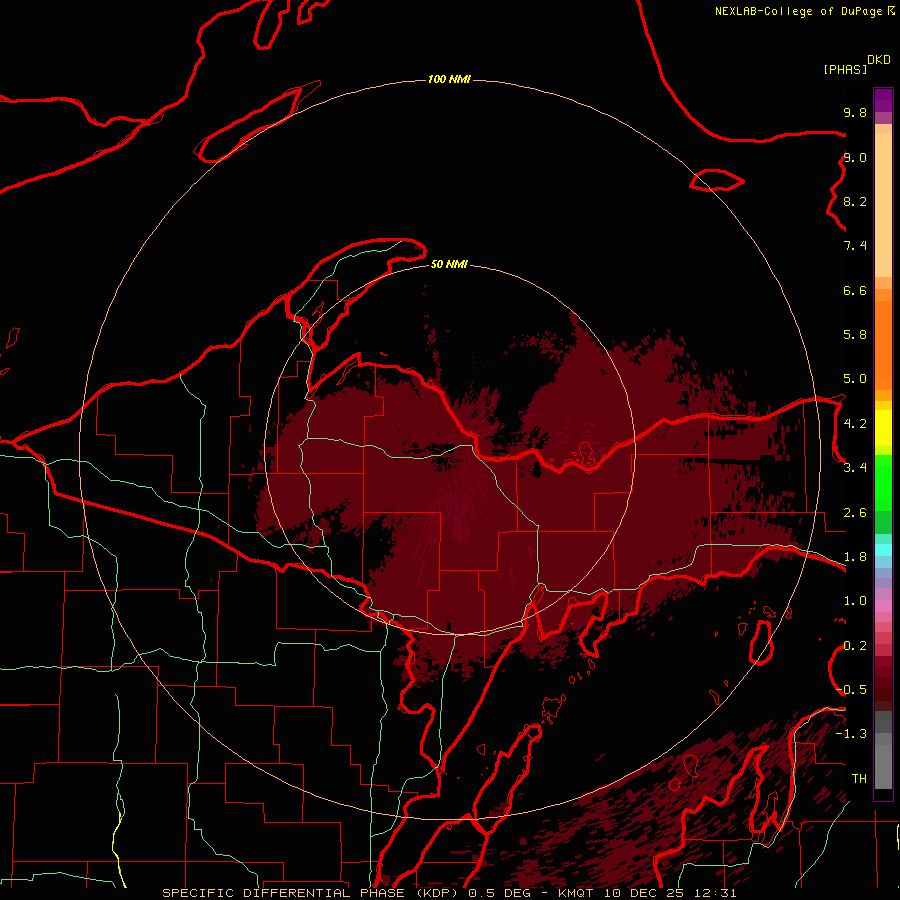Click the bright green colorbar segment
This screenshot has height=900, width=900.
coord(883,483)
